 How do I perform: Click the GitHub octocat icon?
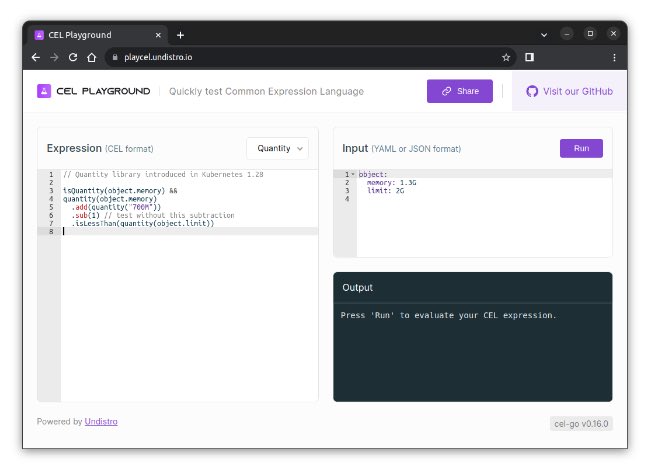point(532,91)
